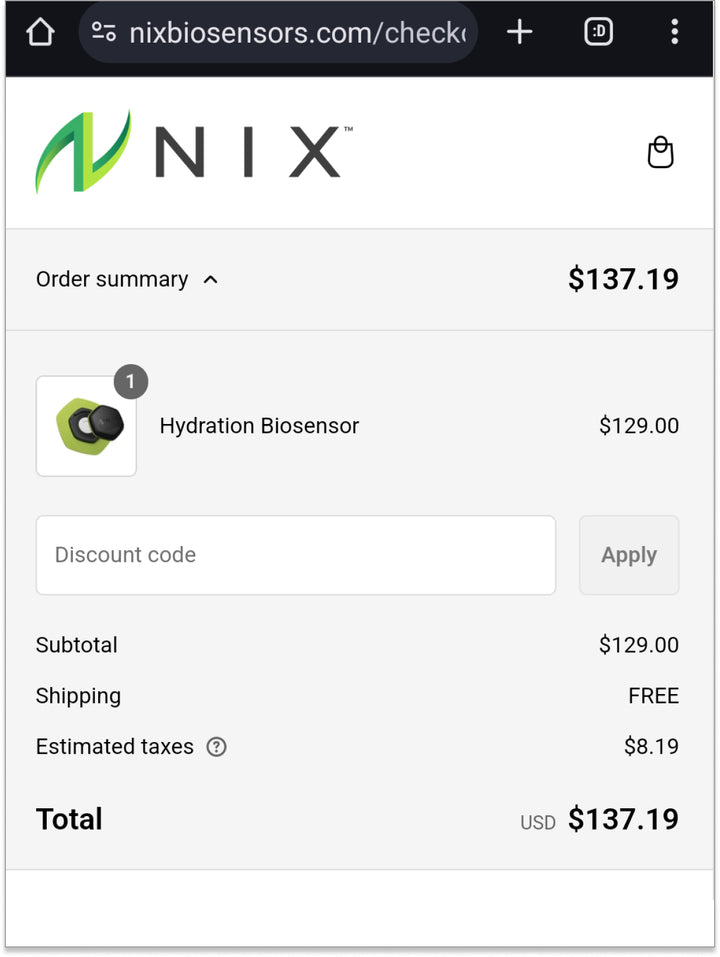Click the chevron next to Order summary

click(x=210, y=280)
